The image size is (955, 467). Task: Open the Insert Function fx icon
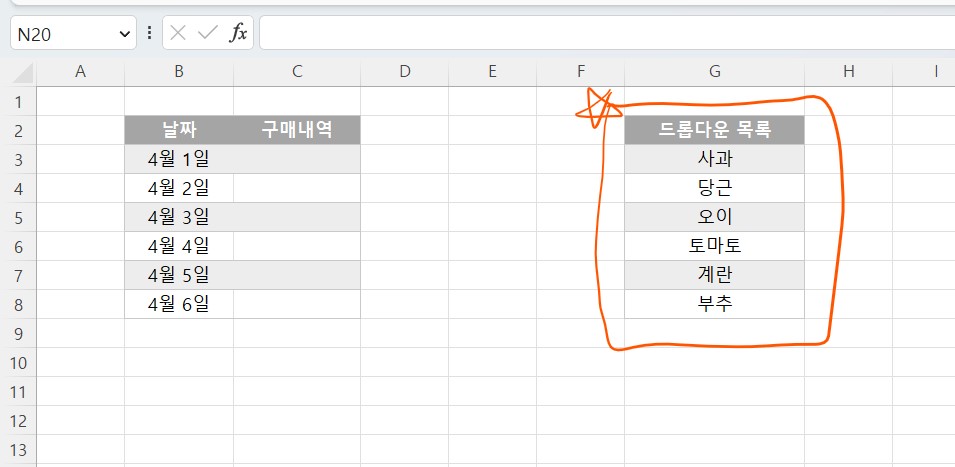coord(238,33)
